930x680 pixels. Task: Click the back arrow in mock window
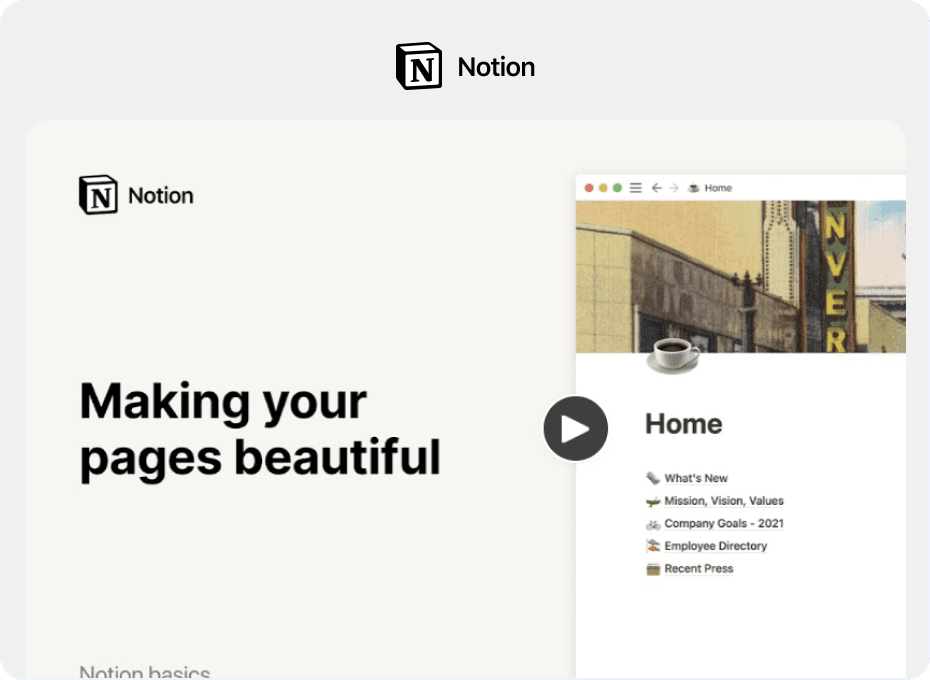(x=657, y=188)
